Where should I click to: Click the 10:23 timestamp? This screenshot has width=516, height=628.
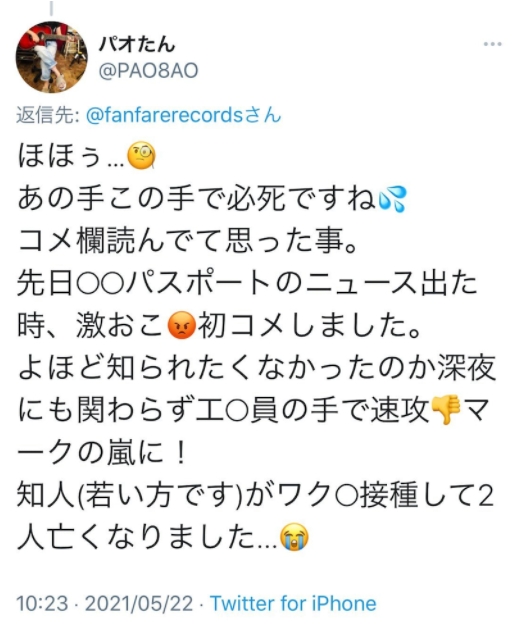pyautogui.click(x=42, y=604)
